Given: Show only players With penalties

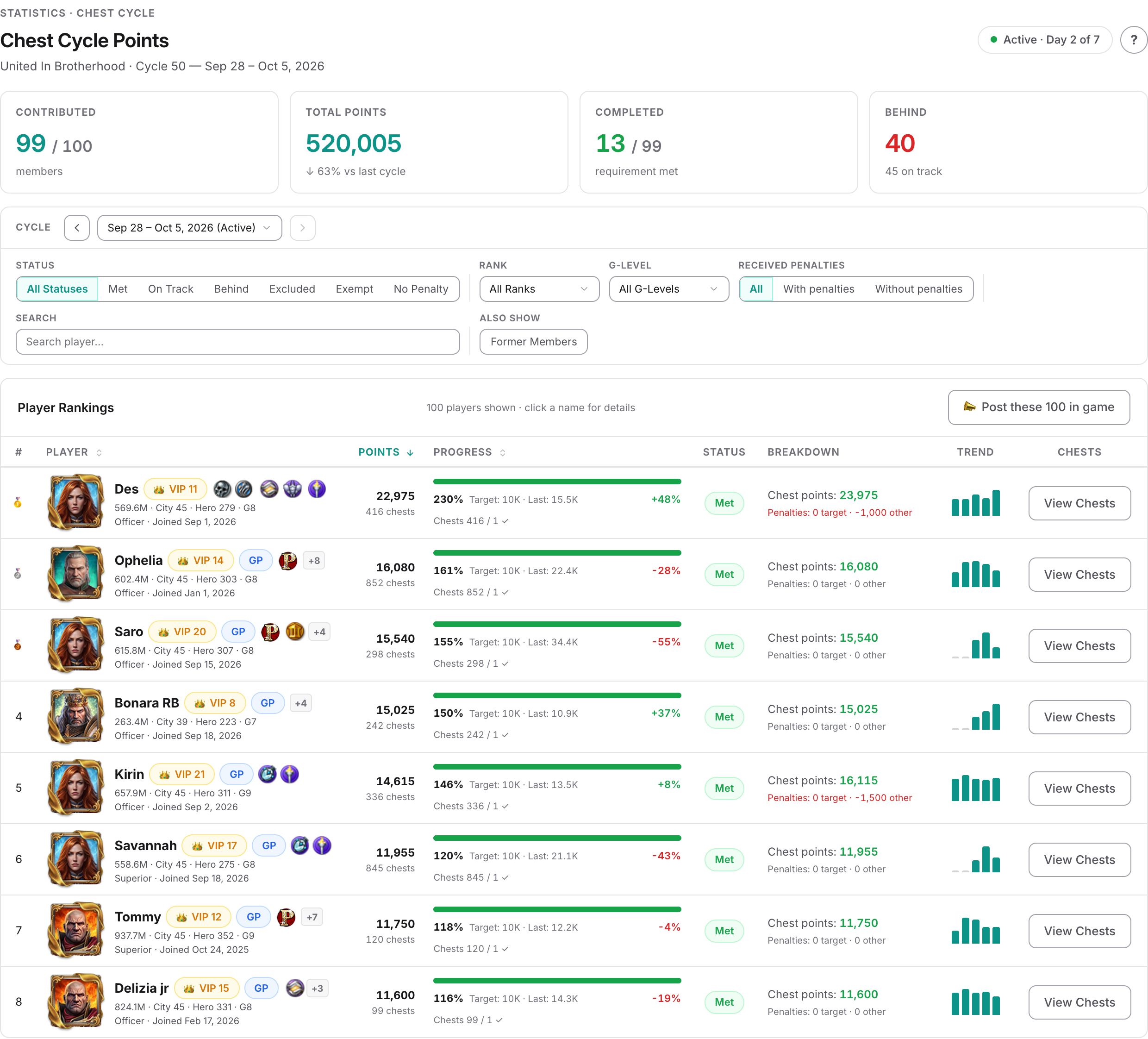Looking at the screenshot, I should click(818, 289).
